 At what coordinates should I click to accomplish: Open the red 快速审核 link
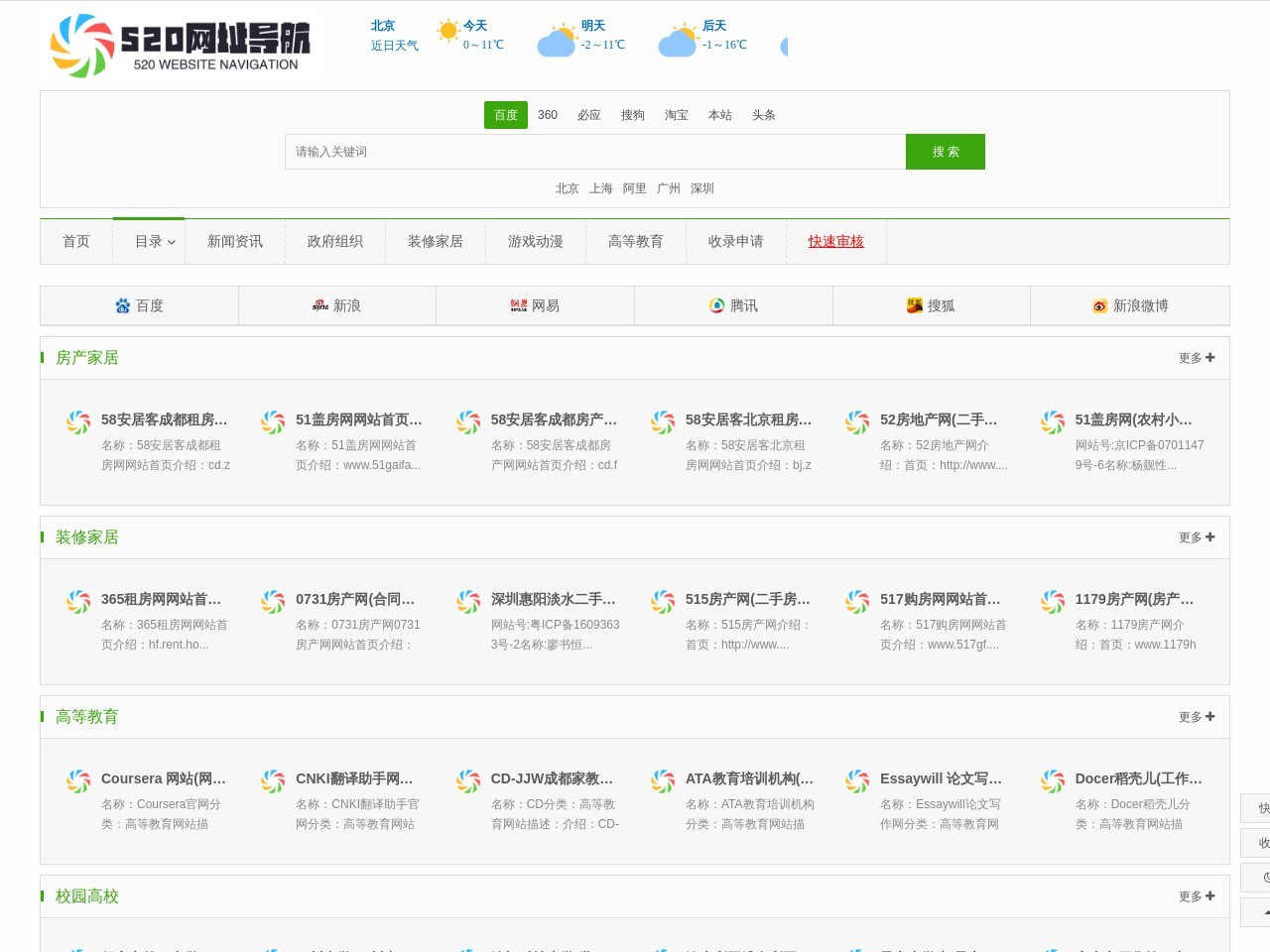835,241
